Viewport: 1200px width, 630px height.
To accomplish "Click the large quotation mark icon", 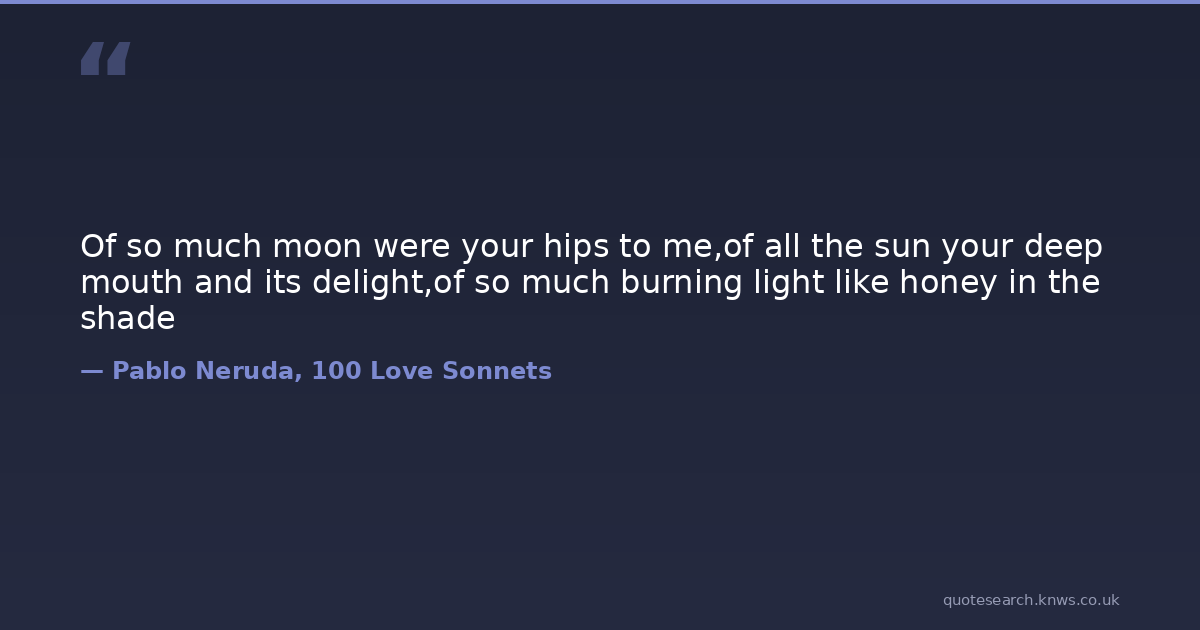I will [105, 58].
